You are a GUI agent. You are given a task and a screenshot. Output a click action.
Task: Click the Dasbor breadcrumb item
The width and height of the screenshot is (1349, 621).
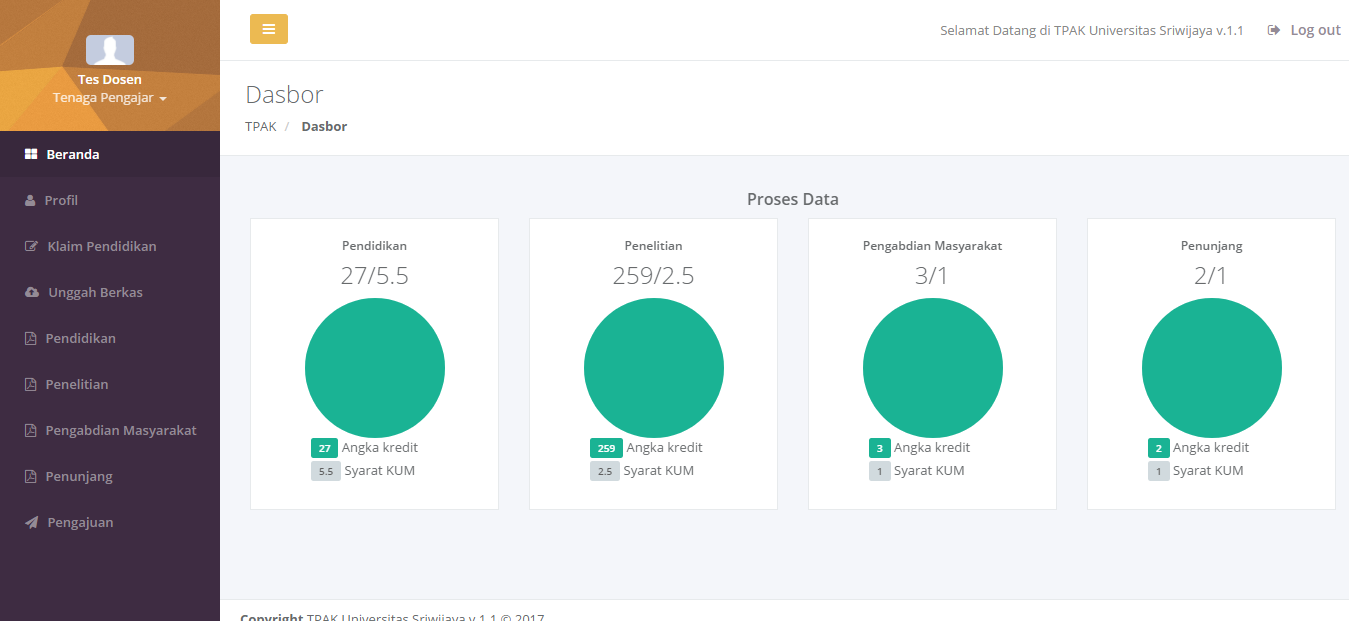point(324,127)
